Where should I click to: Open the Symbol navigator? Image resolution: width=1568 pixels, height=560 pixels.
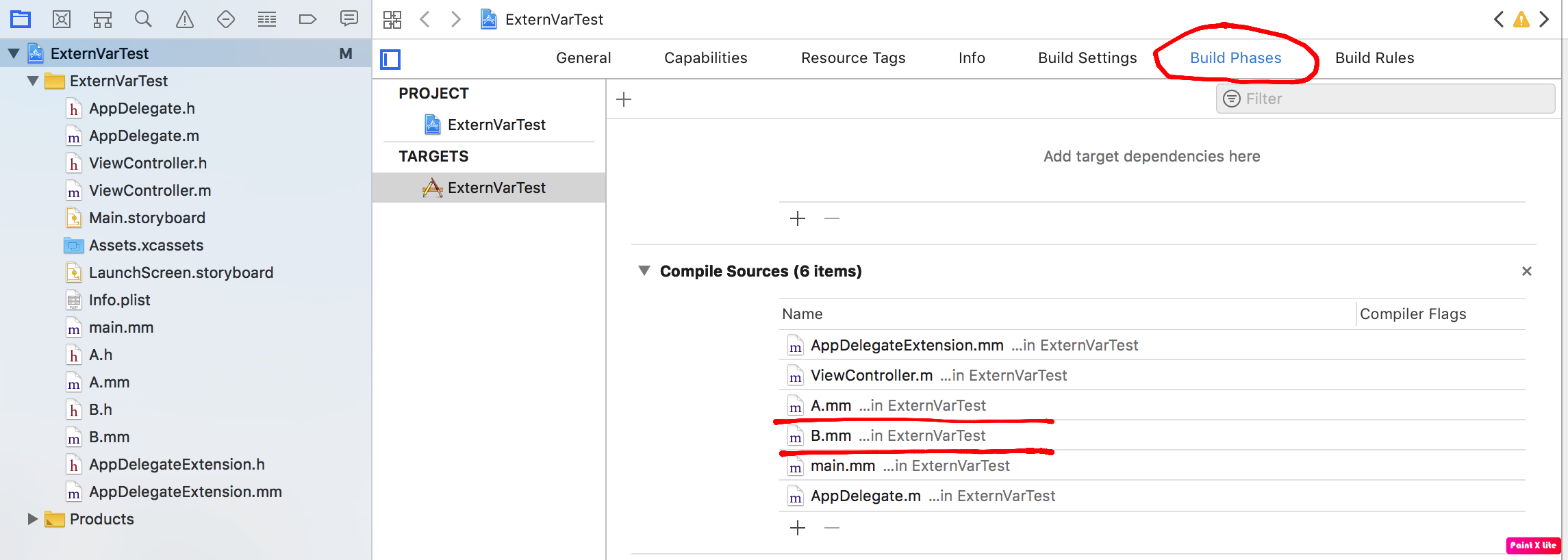[103, 19]
